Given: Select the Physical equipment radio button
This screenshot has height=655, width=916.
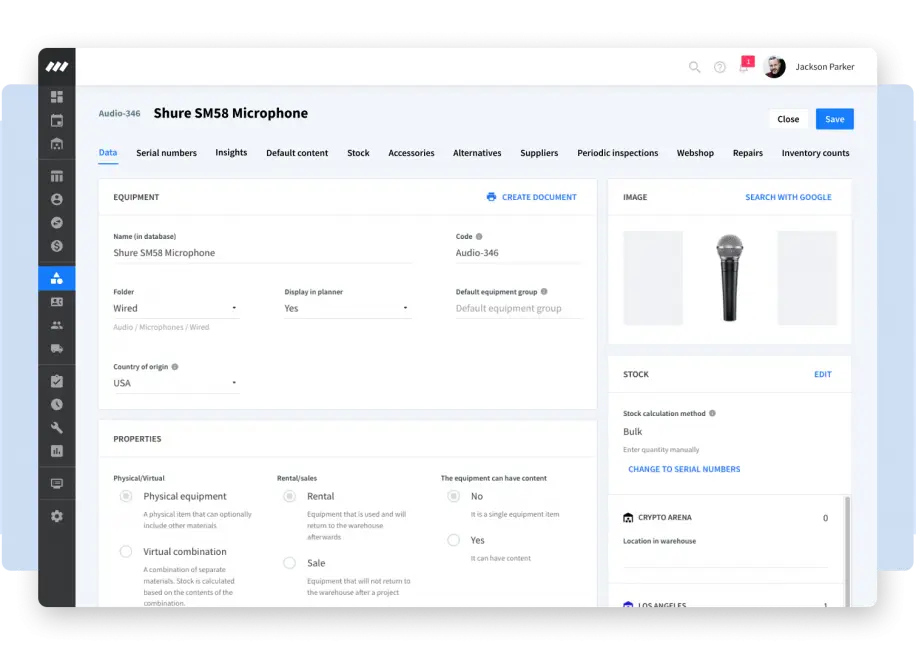Looking at the screenshot, I should (x=127, y=496).
